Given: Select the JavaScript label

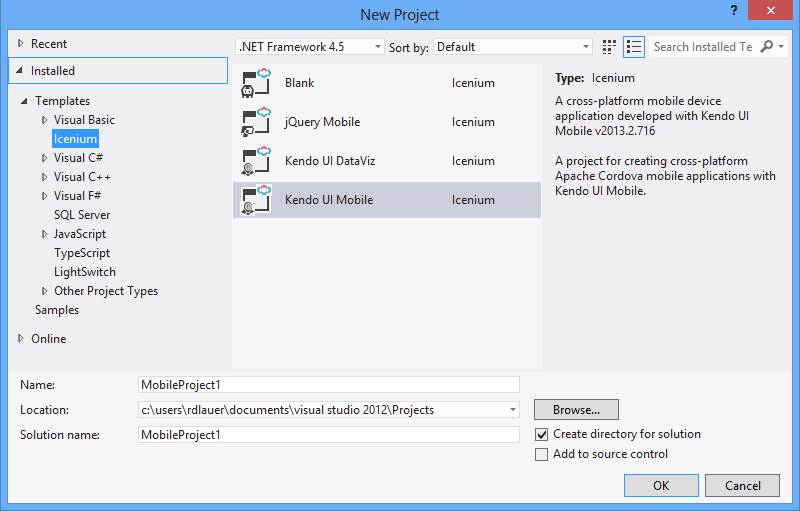Looking at the screenshot, I should (x=80, y=235).
